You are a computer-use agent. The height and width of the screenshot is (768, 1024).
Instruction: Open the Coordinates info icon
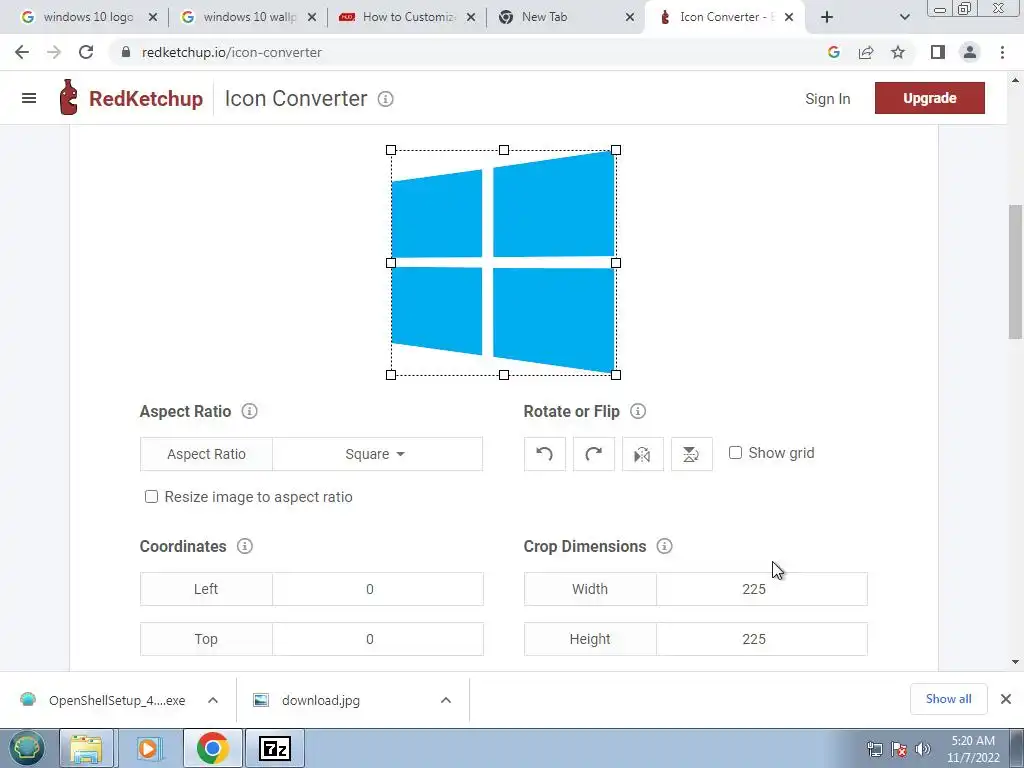click(x=245, y=547)
